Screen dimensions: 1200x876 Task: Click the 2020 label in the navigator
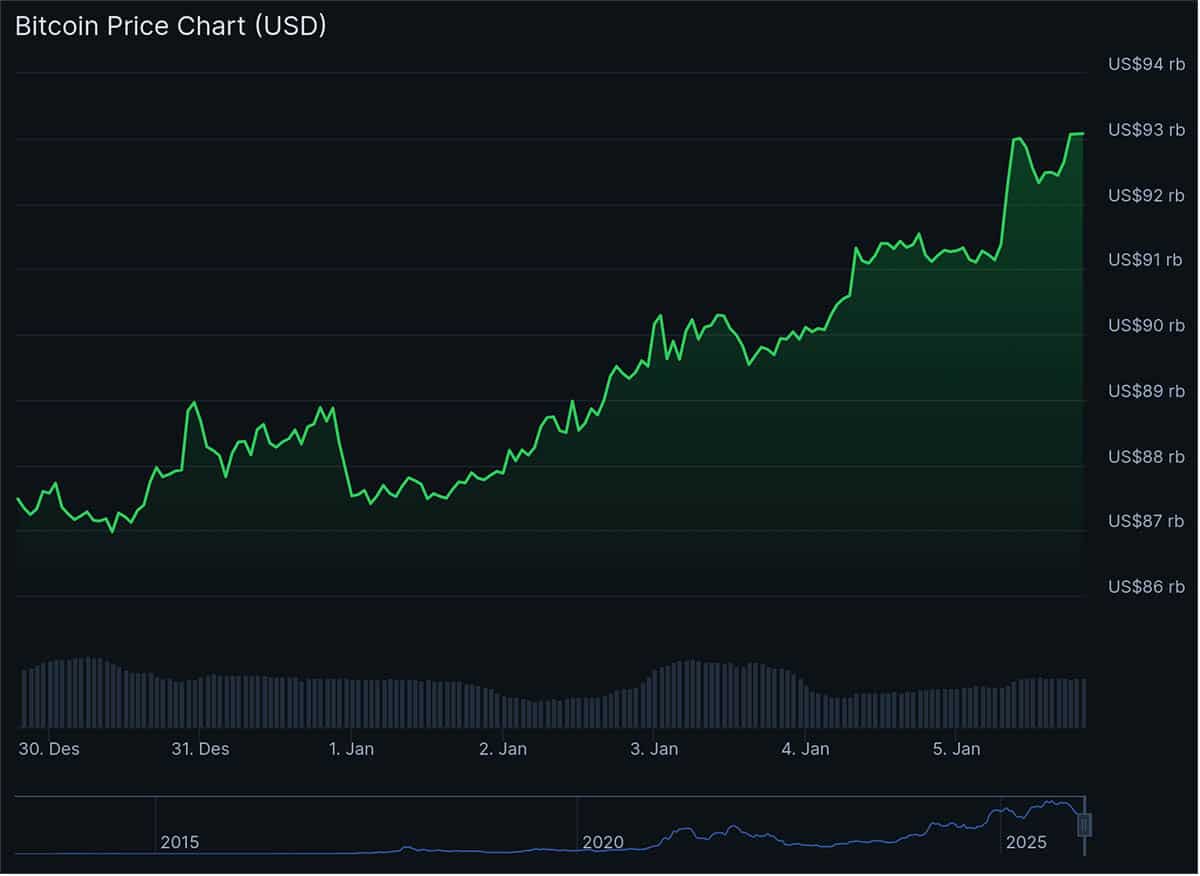pyautogui.click(x=603, y=843)
